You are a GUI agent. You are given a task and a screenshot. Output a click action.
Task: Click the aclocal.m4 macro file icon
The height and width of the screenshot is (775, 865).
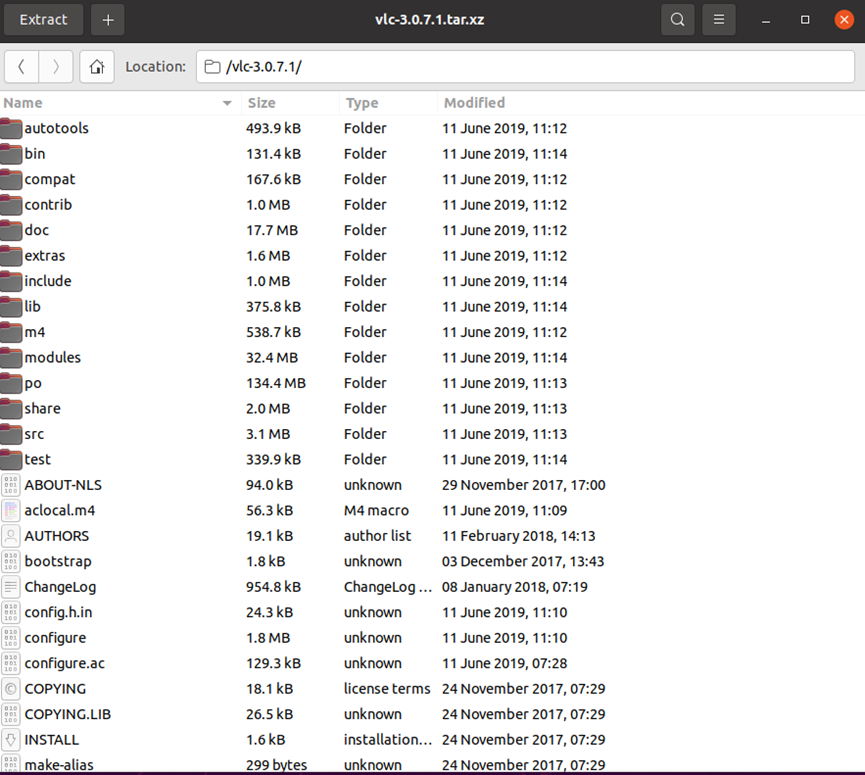click(x=11, y=511)
